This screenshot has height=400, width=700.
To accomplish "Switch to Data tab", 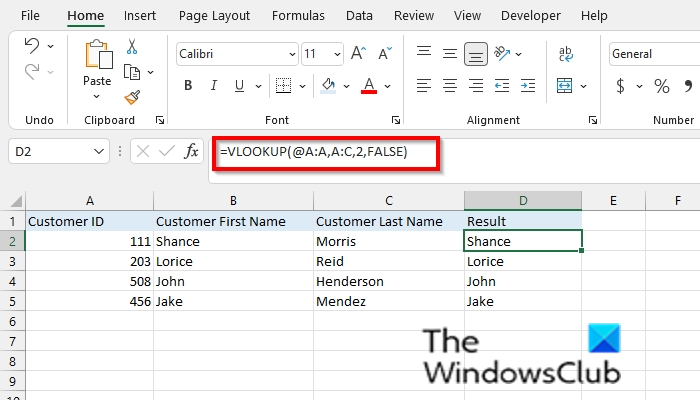I will click(359, 16).
